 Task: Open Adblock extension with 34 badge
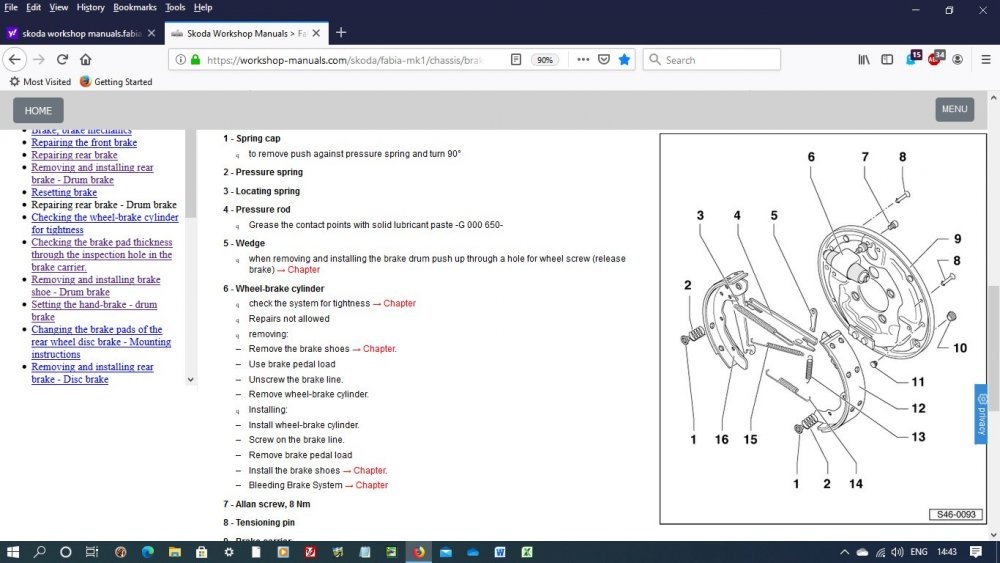936,58
